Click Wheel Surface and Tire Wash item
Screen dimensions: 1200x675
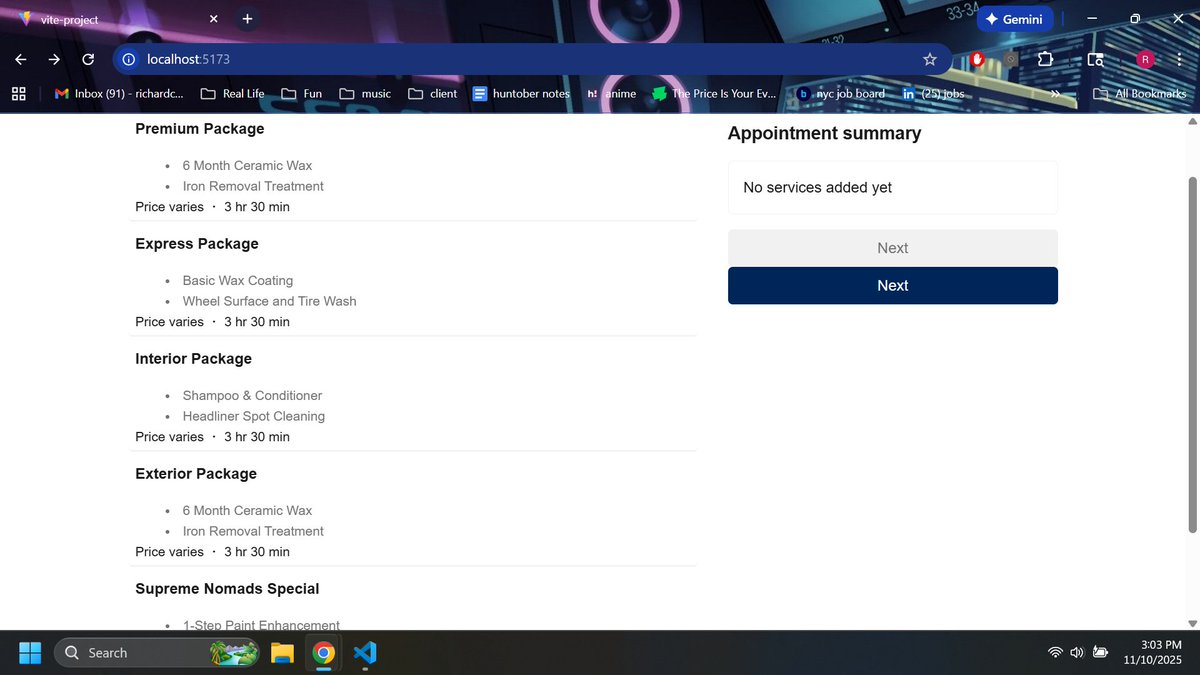click(269, 301)
